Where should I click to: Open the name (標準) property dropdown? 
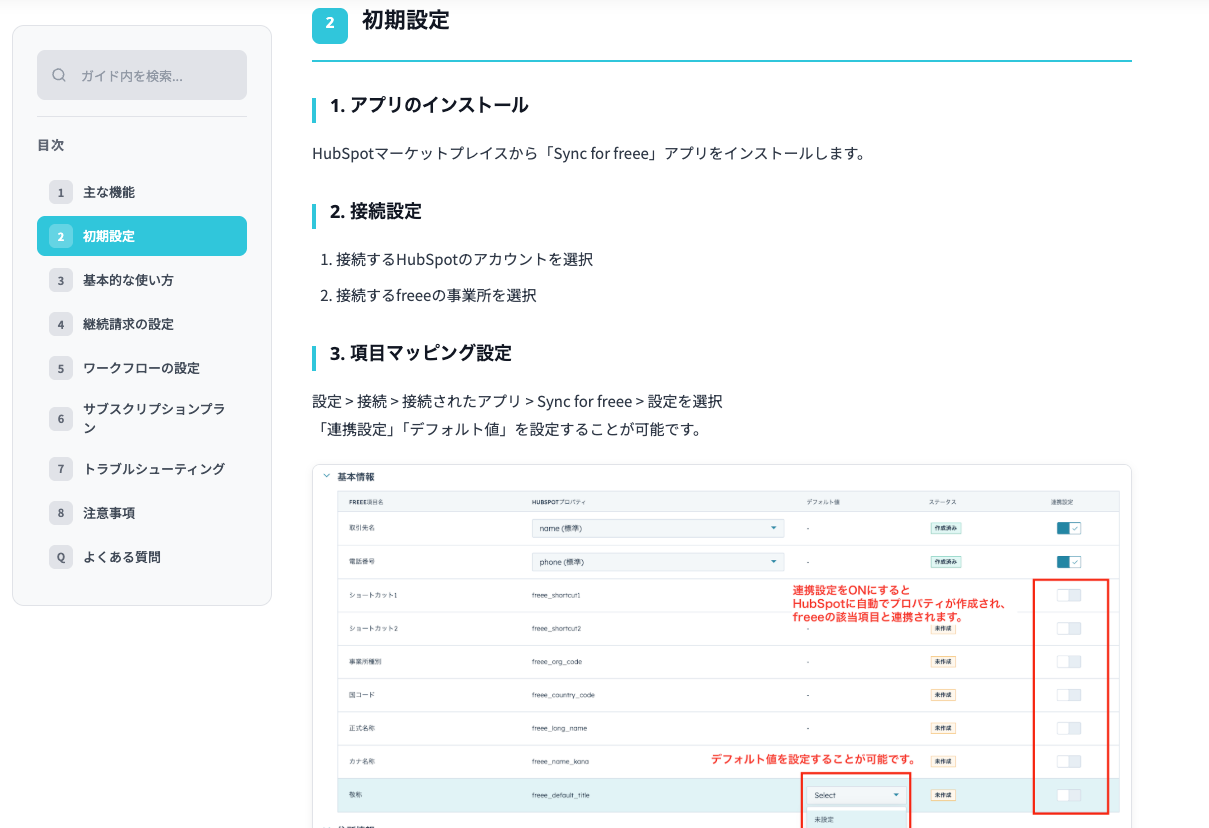657,528
